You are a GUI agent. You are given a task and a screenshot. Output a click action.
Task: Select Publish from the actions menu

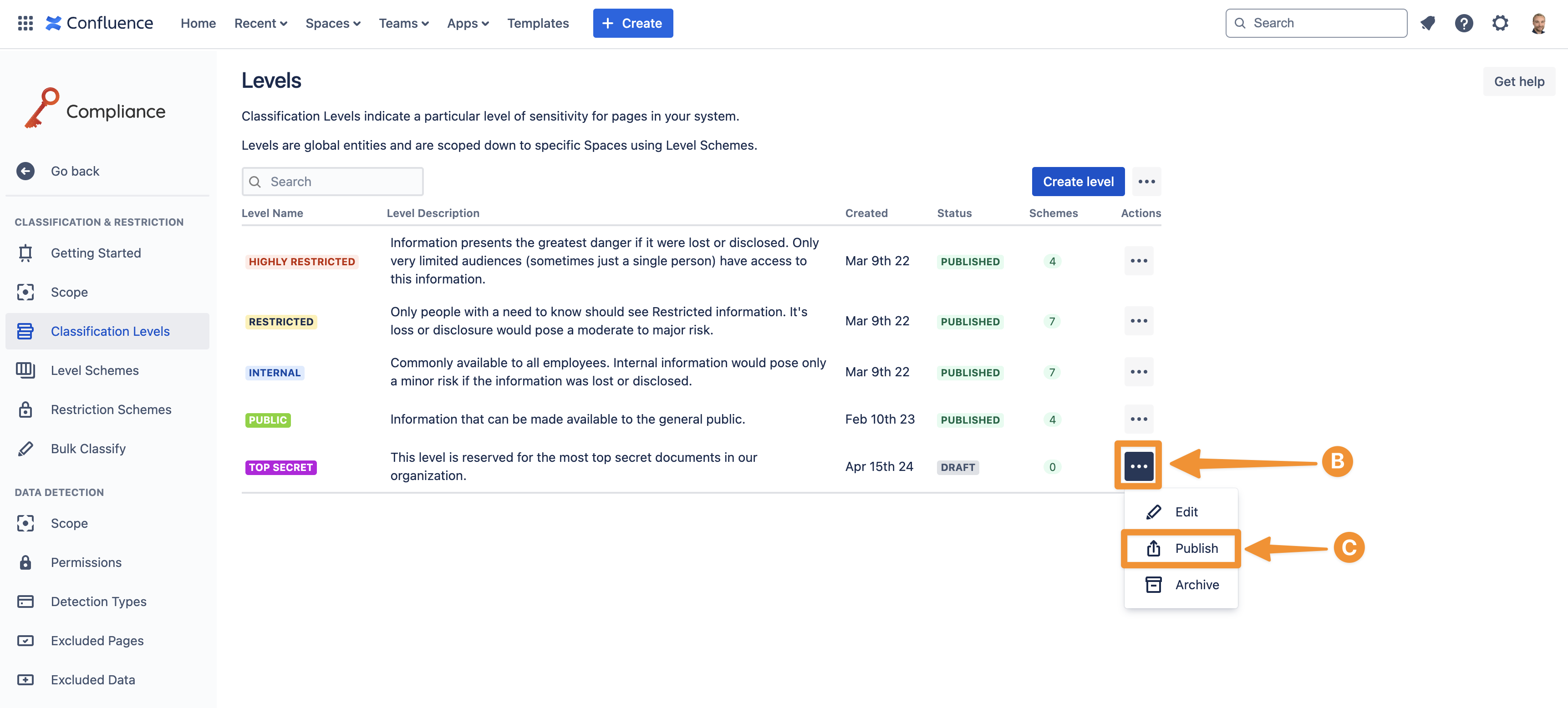pyautogui.click(x=1196, y=548)
